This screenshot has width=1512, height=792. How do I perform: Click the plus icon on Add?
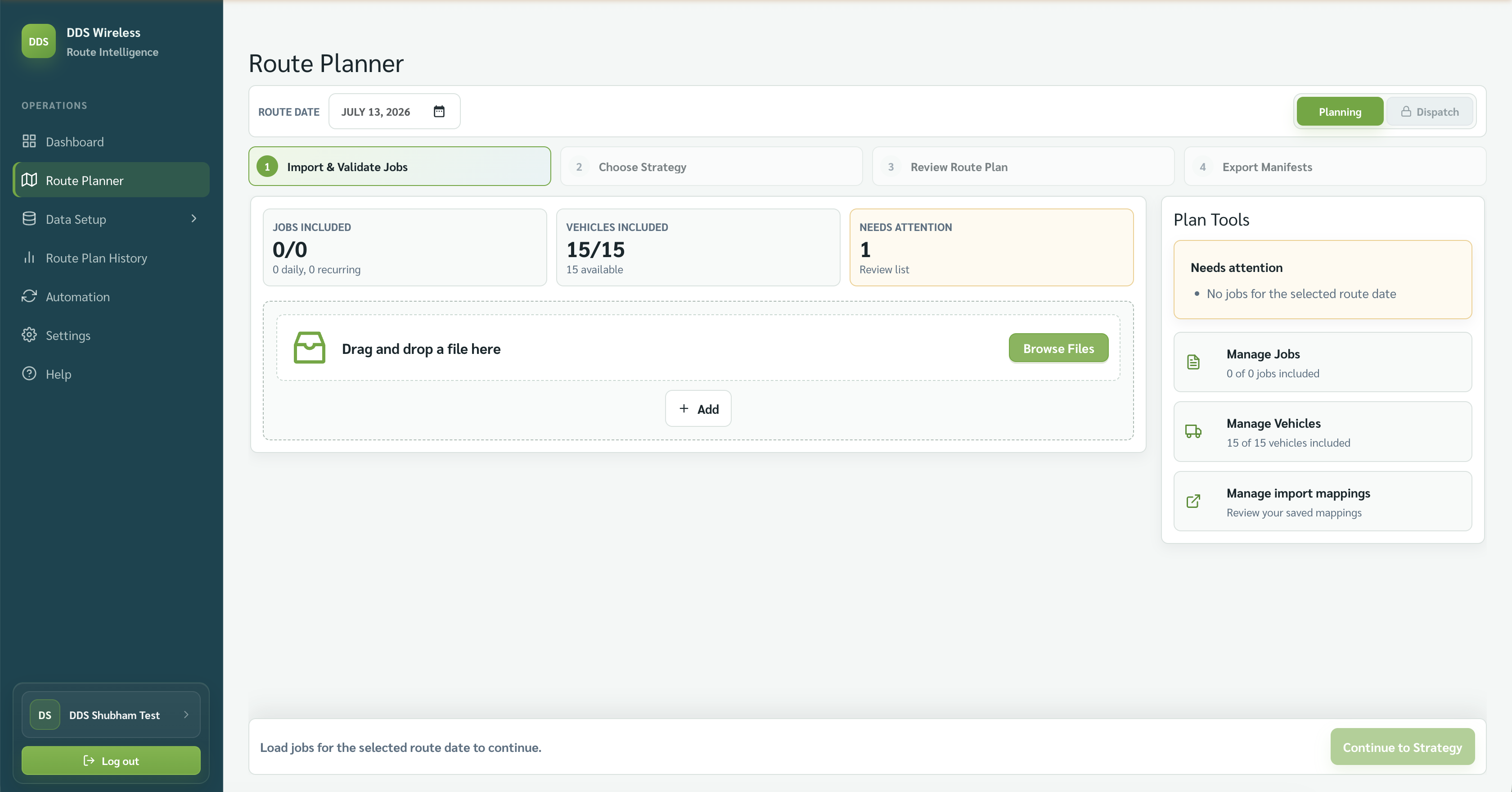click(684, 409)
